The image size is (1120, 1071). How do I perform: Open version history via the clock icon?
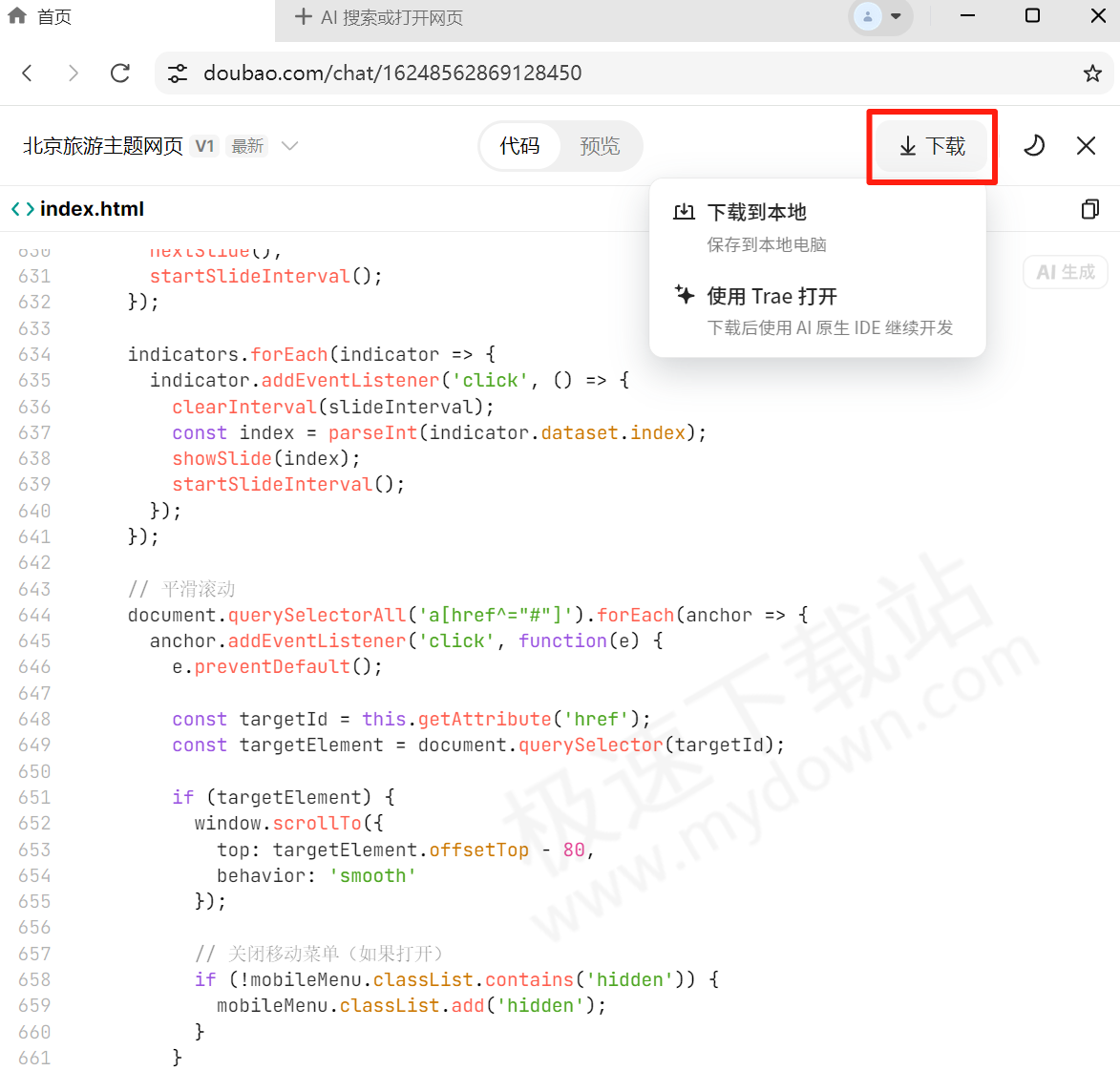tap(1034, 145)
